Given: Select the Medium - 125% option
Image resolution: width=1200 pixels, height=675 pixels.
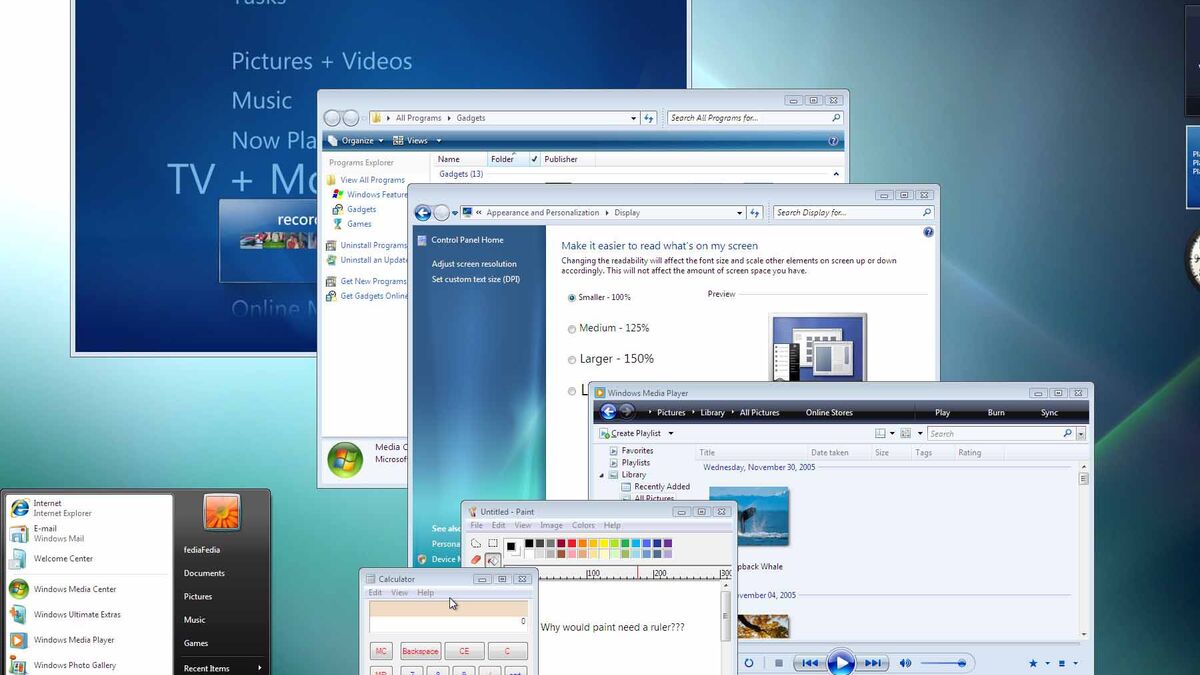Looking at the screenshot, I should pyautogui.click(x=572, y=329).
